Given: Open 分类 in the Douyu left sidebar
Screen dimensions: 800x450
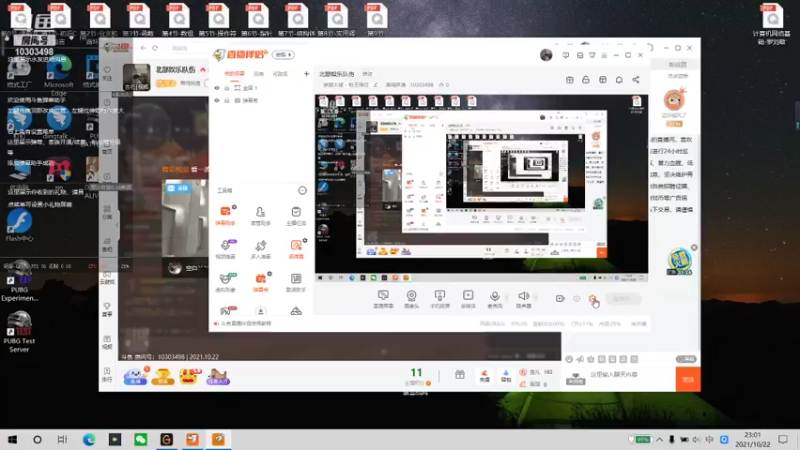Looking at the screenshot, I should [107, 212].
